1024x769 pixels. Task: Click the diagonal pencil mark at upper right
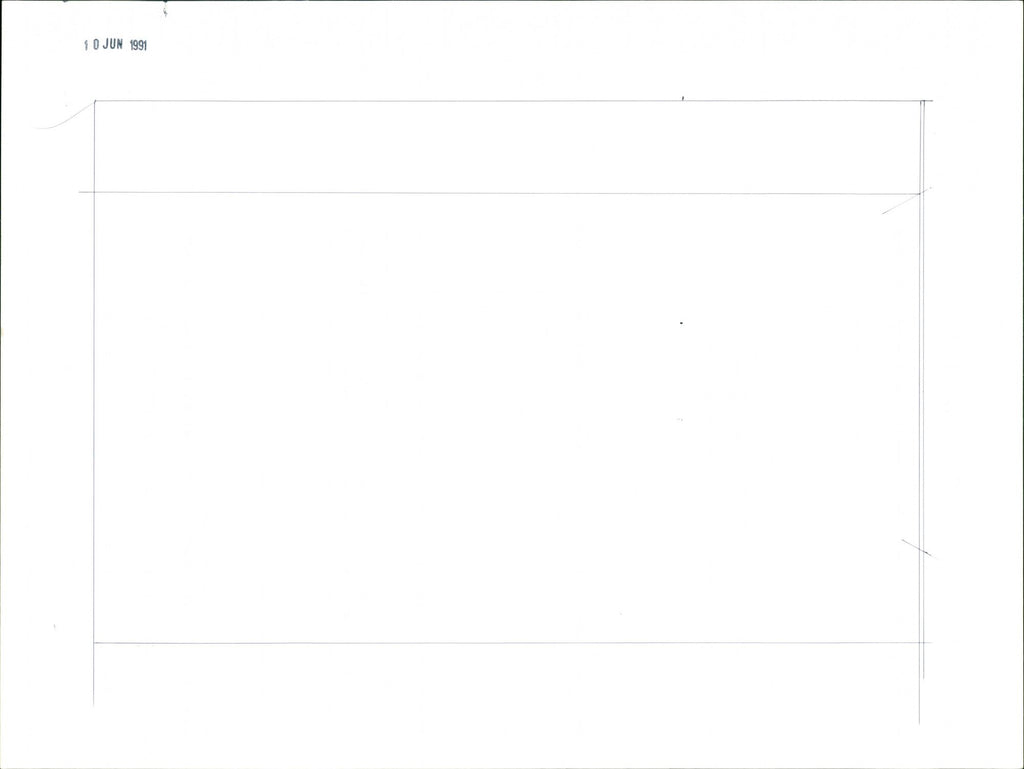click(x=904, y=202)
